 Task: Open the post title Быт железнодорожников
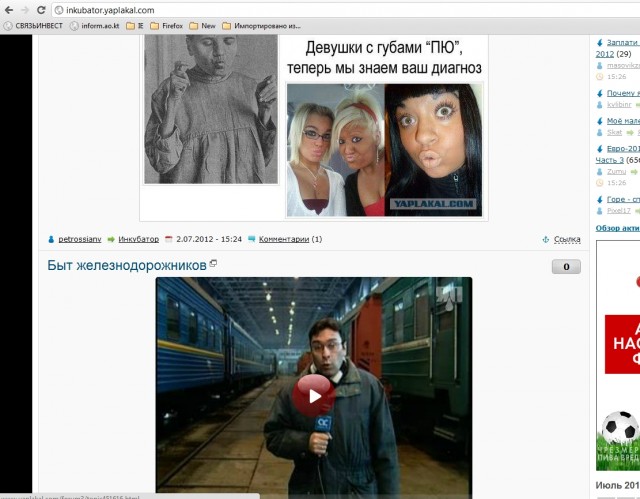click(x=126, y=265)
